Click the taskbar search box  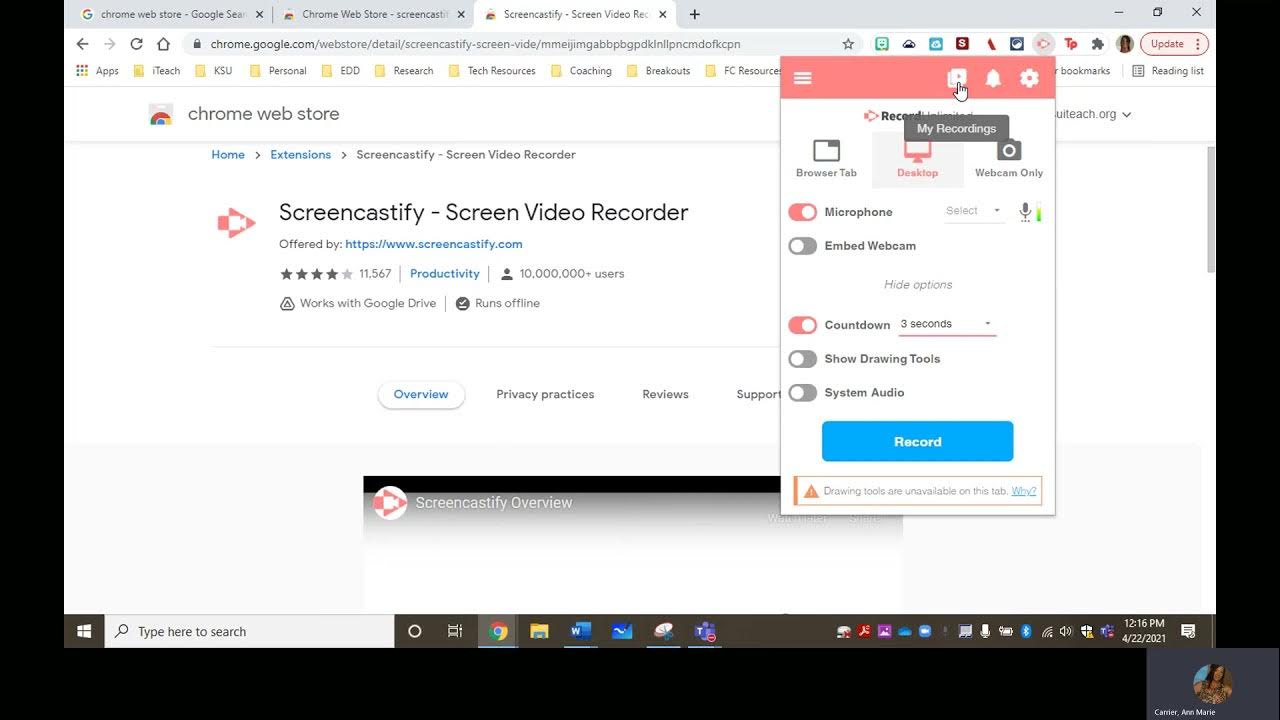249,631
